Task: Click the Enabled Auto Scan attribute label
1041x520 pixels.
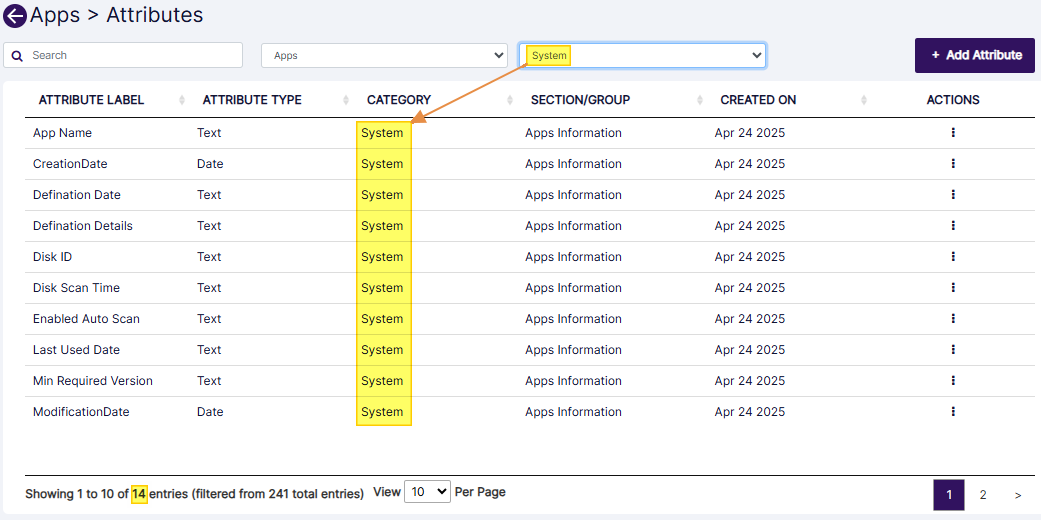Action: (86, 319)
